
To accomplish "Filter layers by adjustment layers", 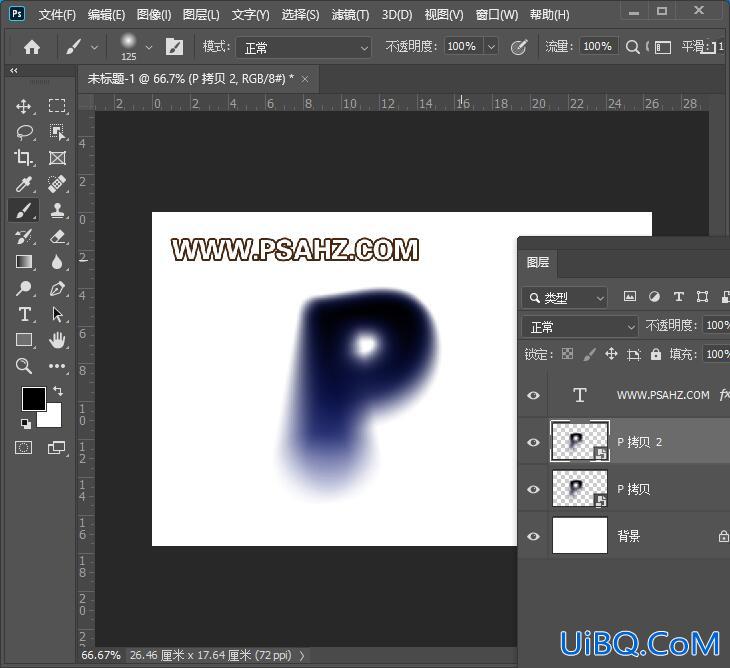I will 655,297.
